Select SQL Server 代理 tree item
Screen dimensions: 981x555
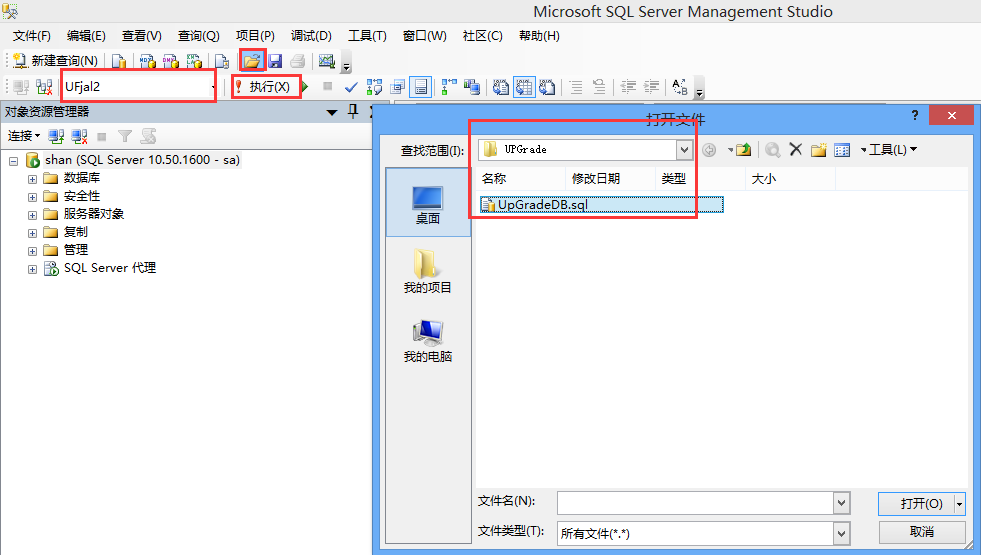(x=109, y=268)
